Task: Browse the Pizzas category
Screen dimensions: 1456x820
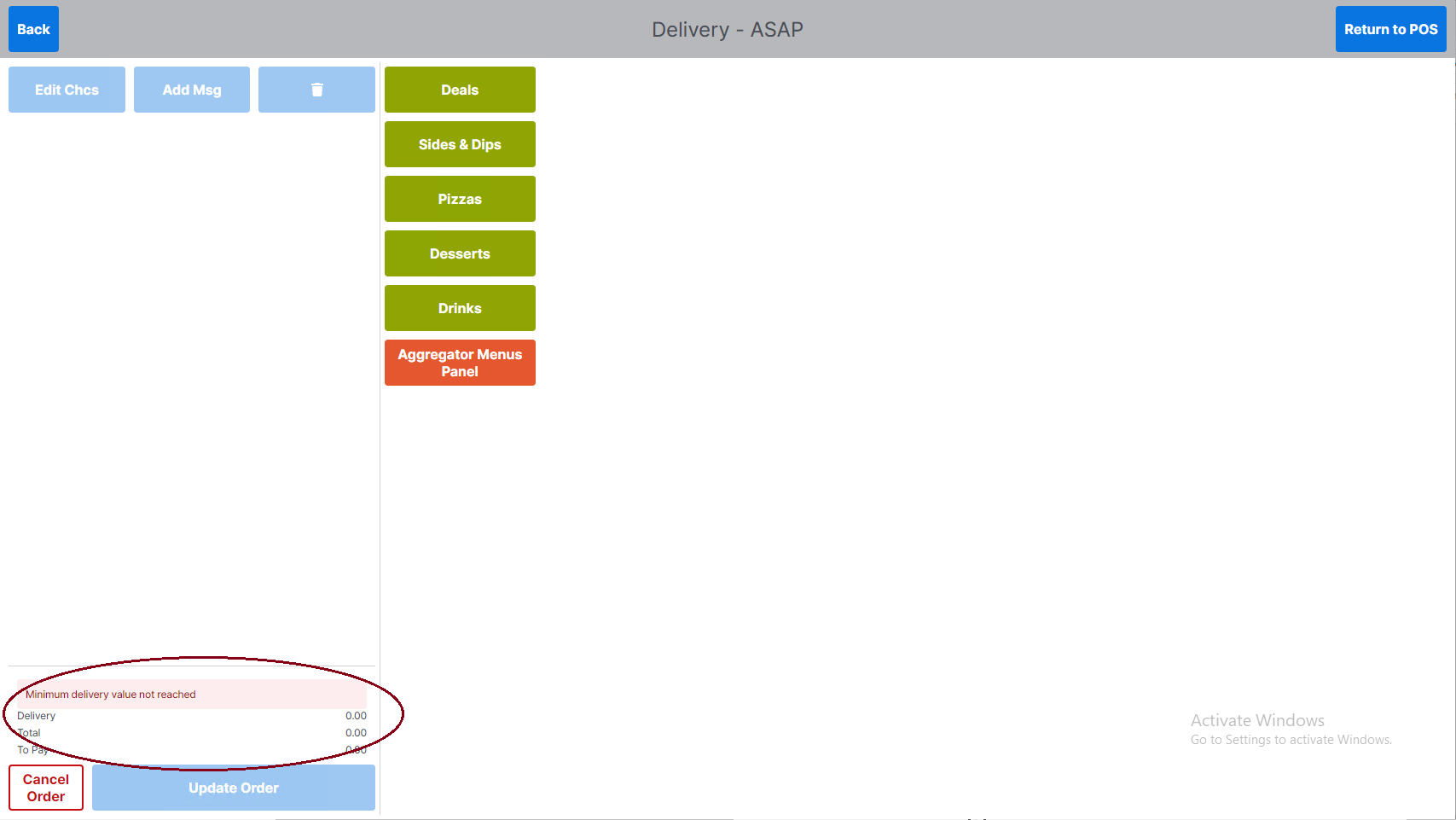Action: coord(460,199)
